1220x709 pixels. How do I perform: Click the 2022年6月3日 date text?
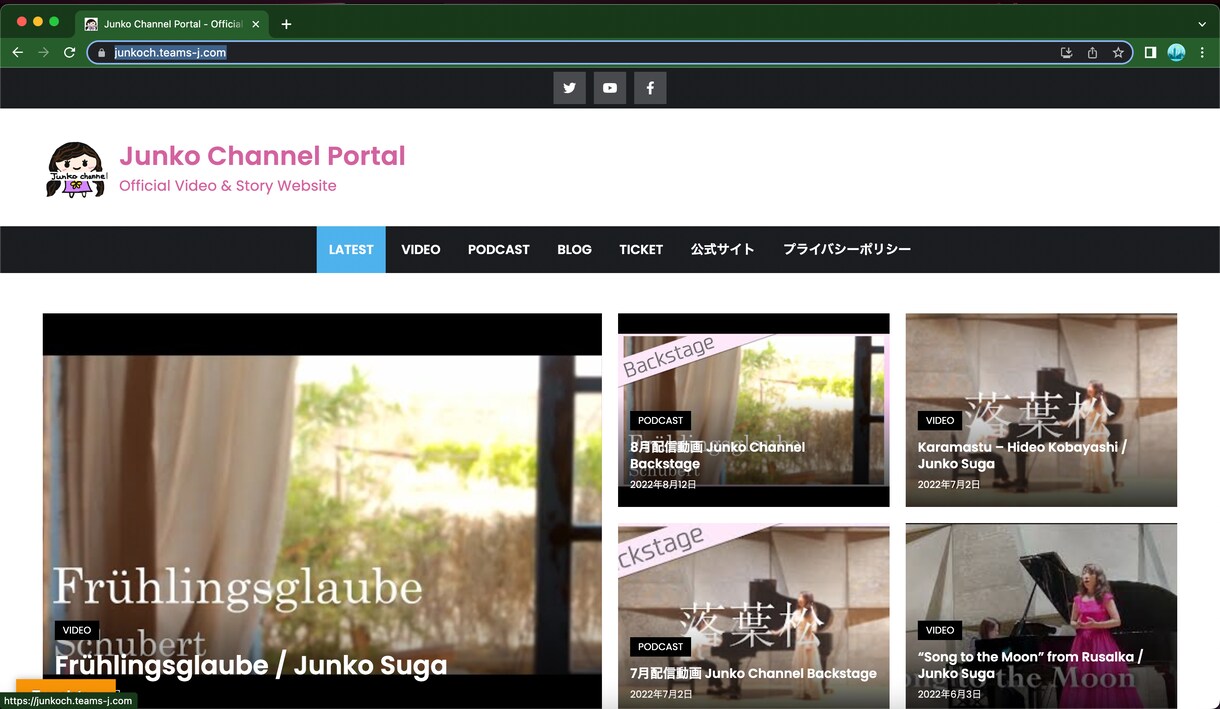949,694
